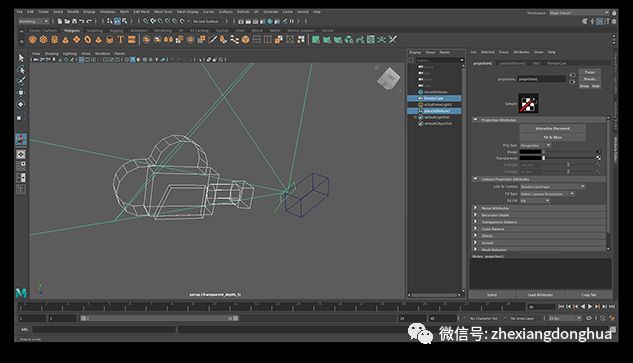The height and width of the screenshot is (363, 633).
Task: Click the play forward button
Action: (590, 307)
